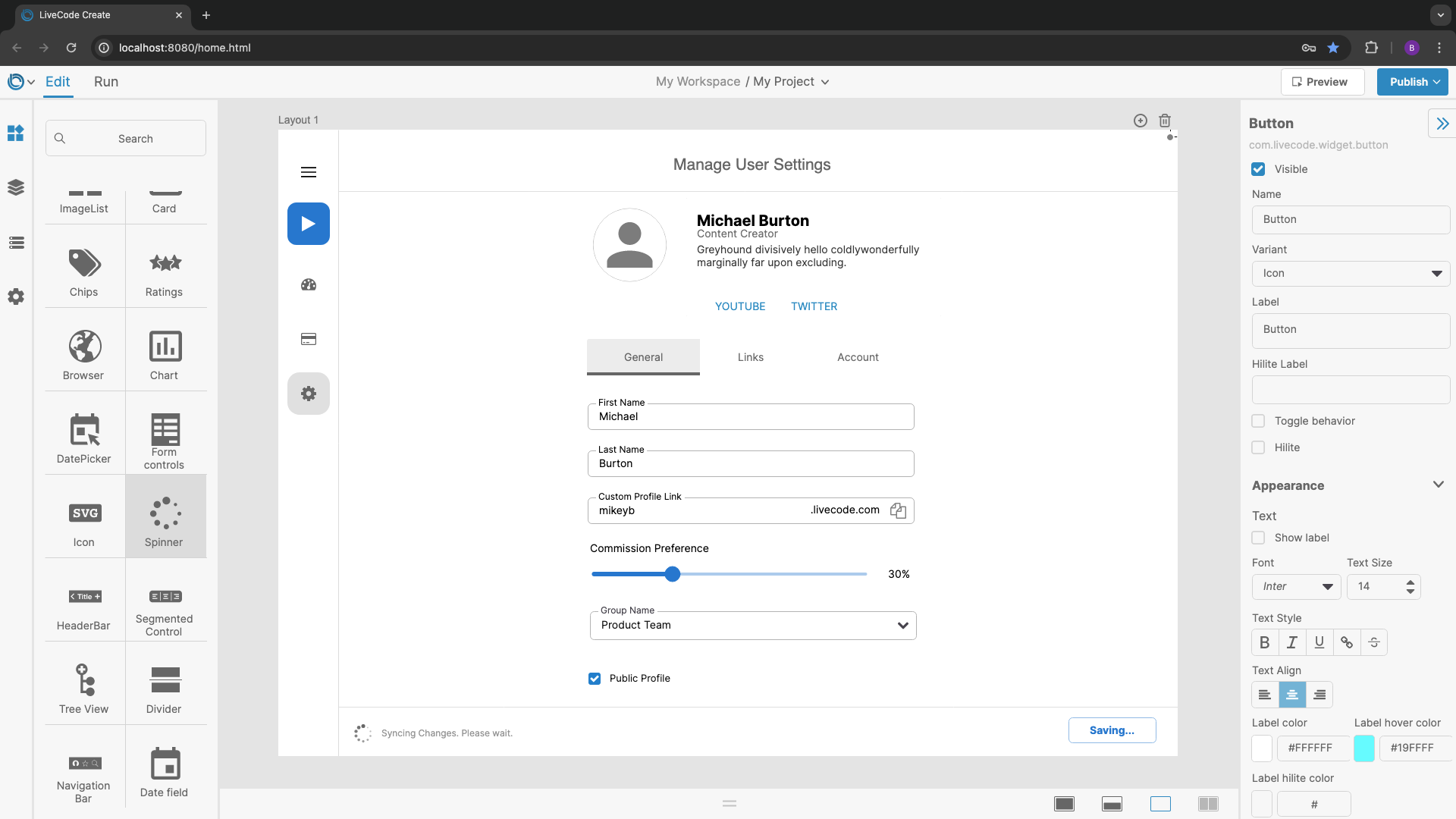Click the hamburger menu icon in layout
The width and height of the screenshot is (1456, 819).
309,172
